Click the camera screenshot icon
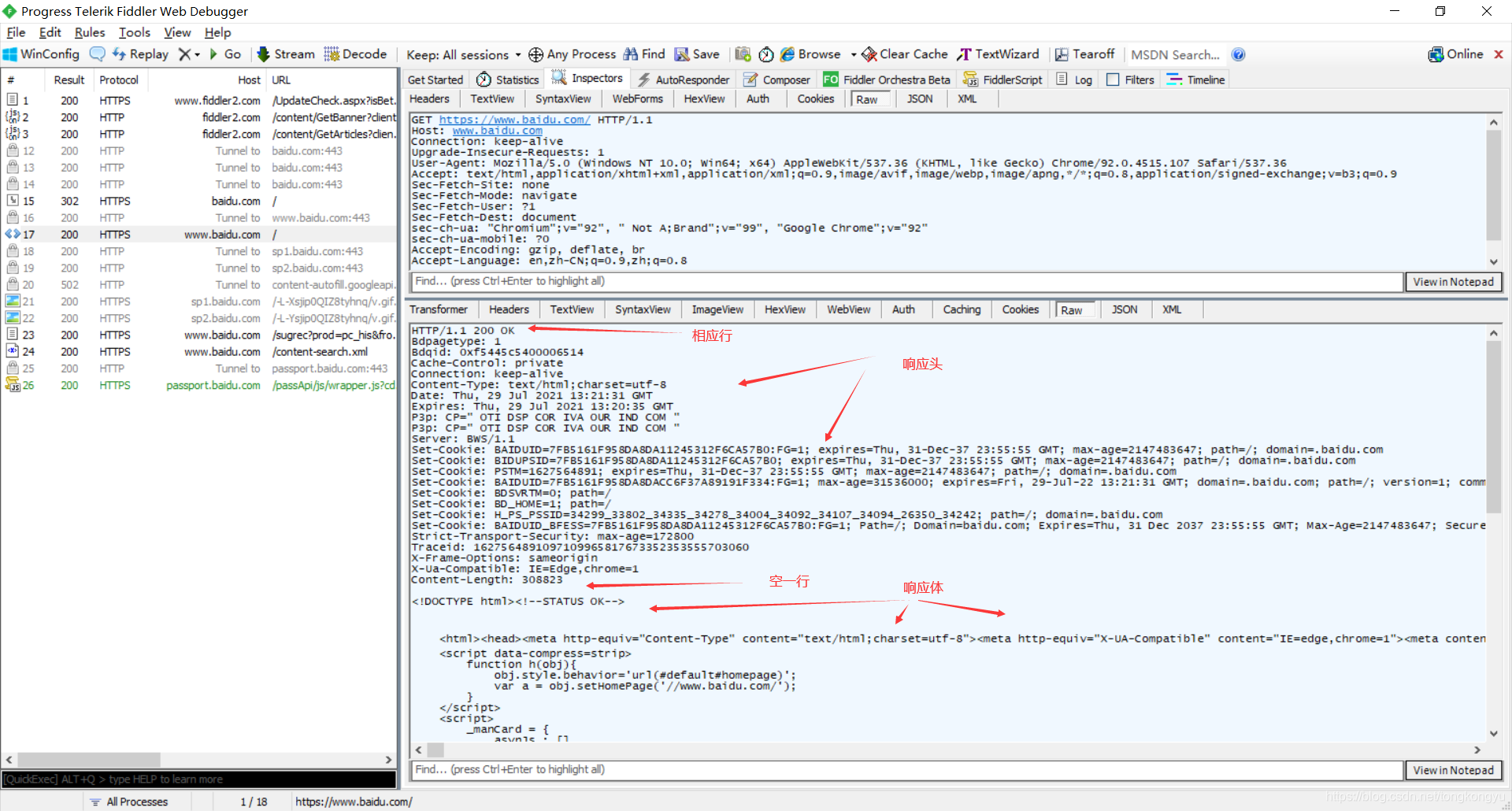Viewport: 1512px width, 811px height. tap(743, 54)
